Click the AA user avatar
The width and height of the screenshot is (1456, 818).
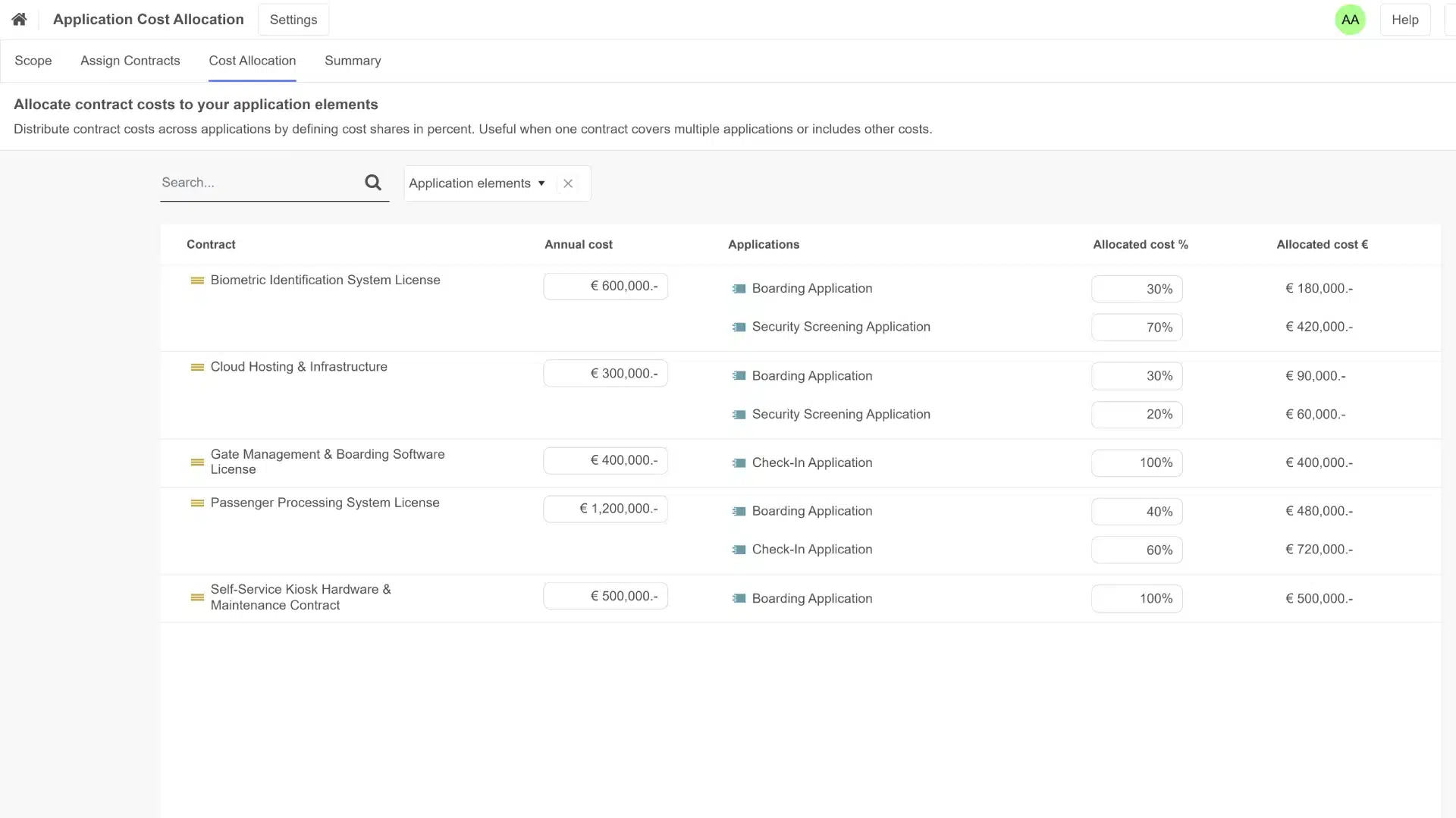[x=1350, y=20]
